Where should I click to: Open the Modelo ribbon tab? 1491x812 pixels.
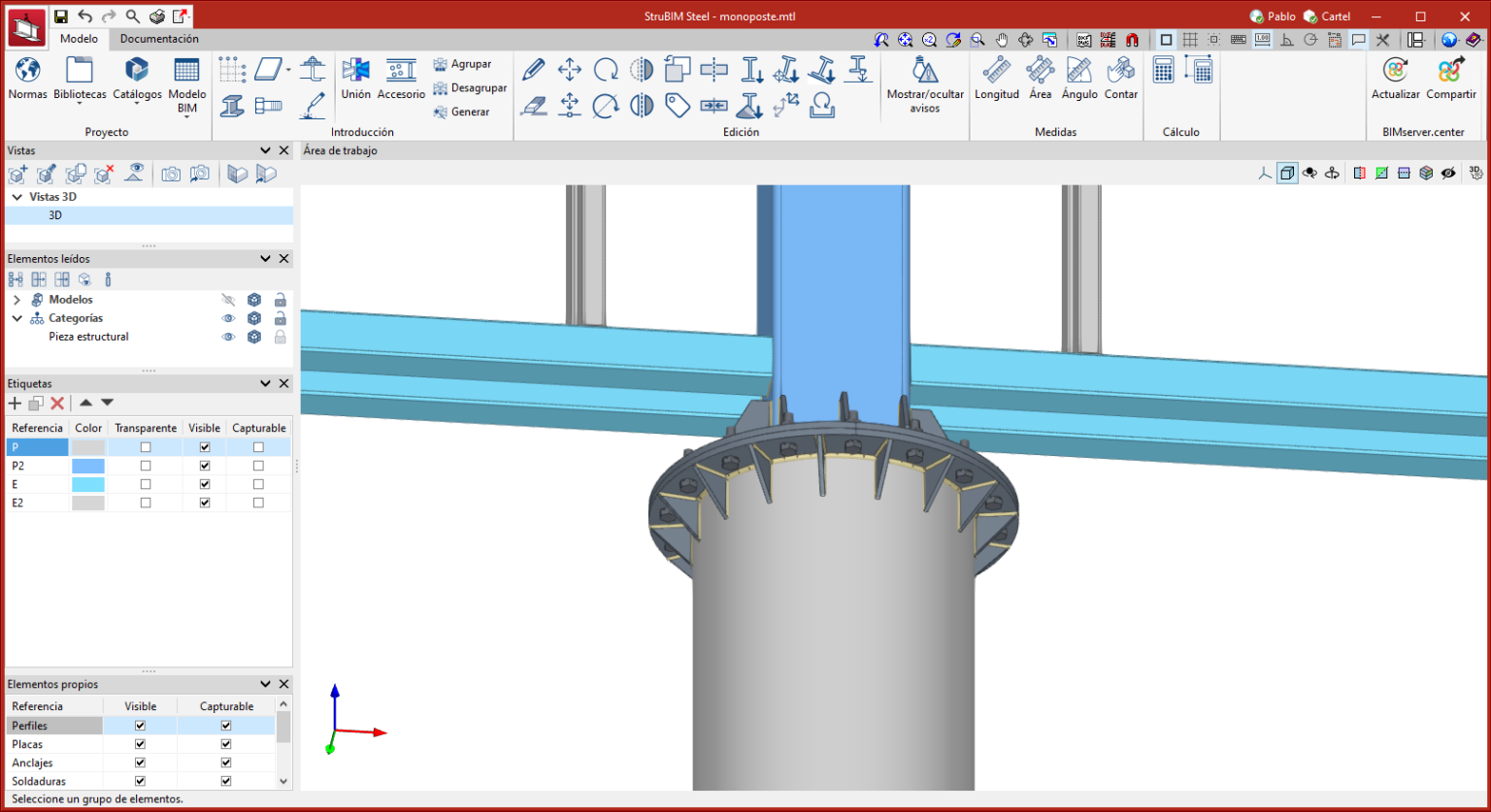click(79, 39)
